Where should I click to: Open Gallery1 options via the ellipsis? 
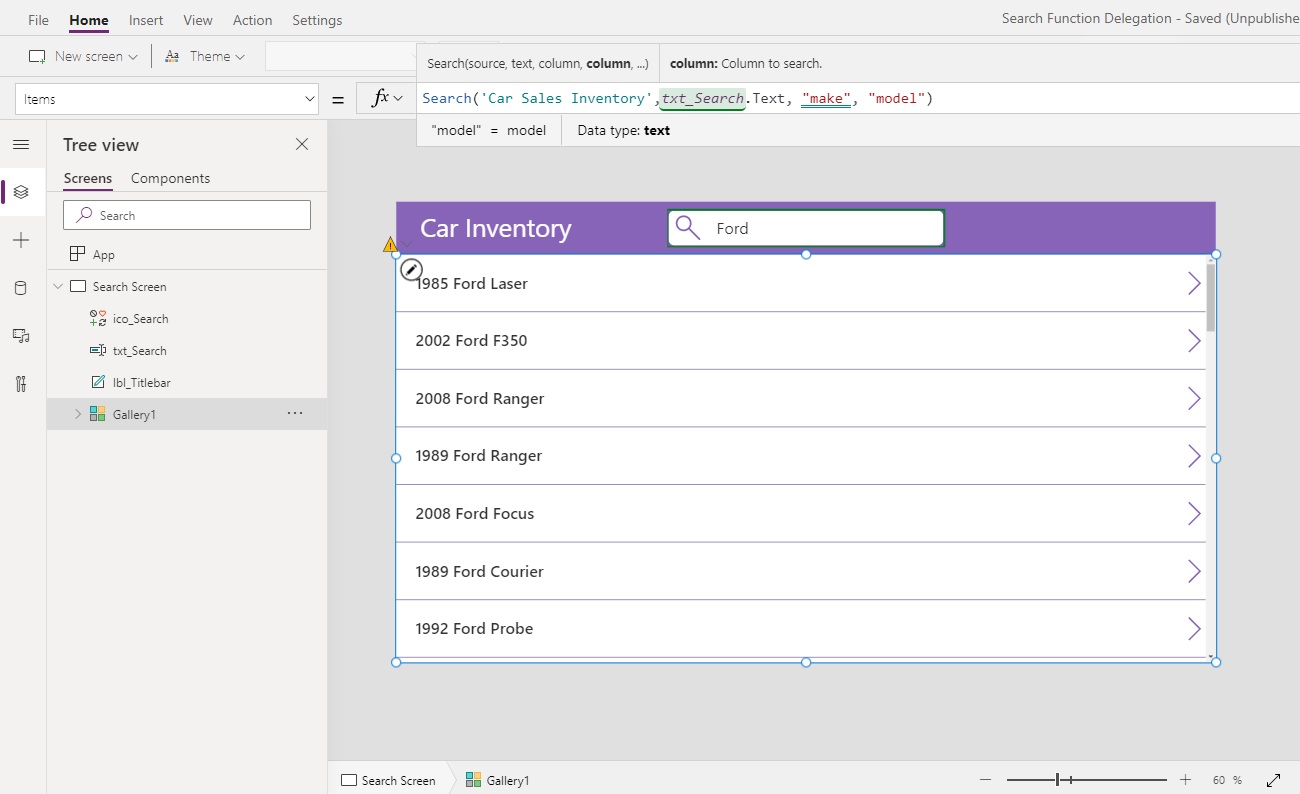tap(295, 413)
